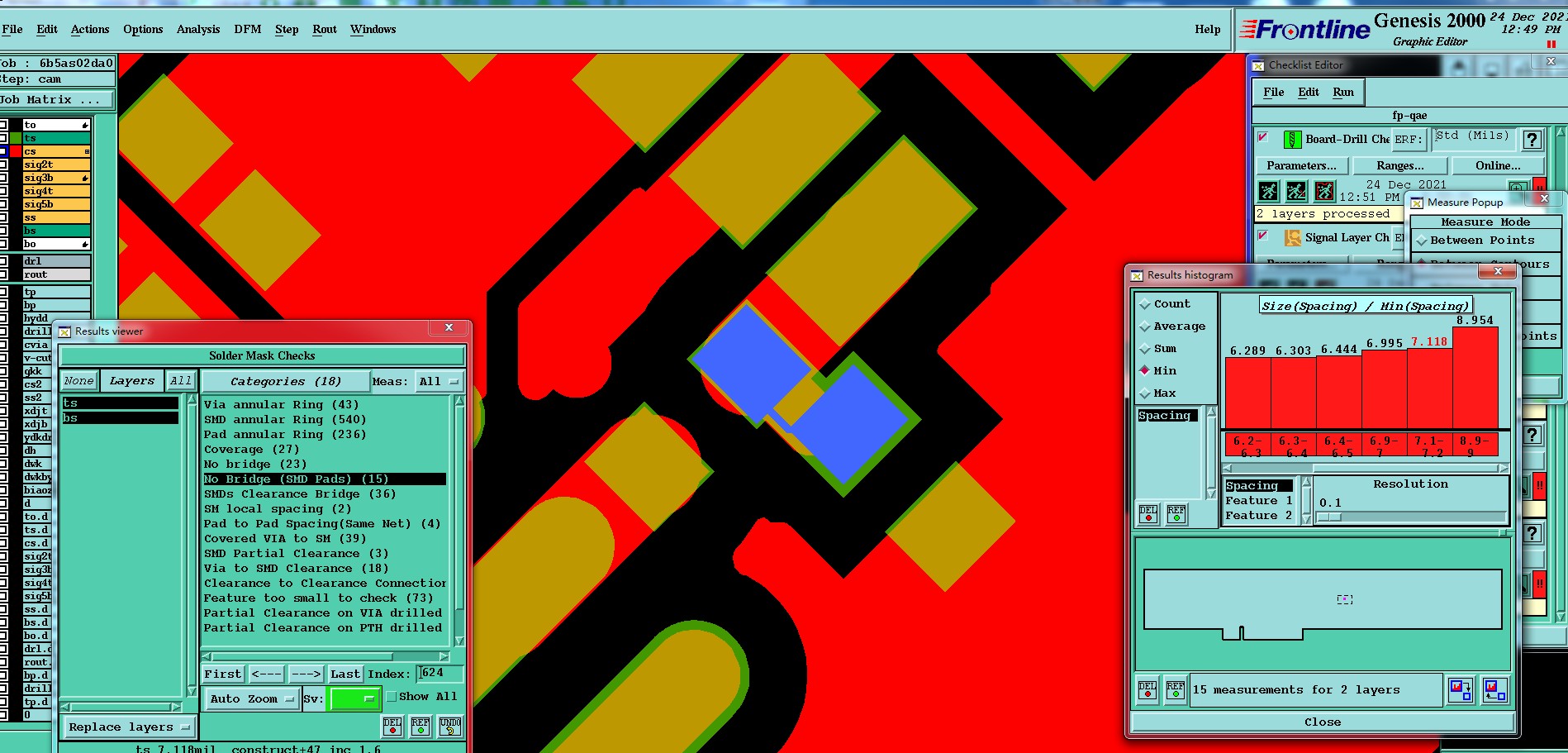This screenshot has height=753, width=1568.
Task: Go to next result arrow button
Action: [306, 674]
